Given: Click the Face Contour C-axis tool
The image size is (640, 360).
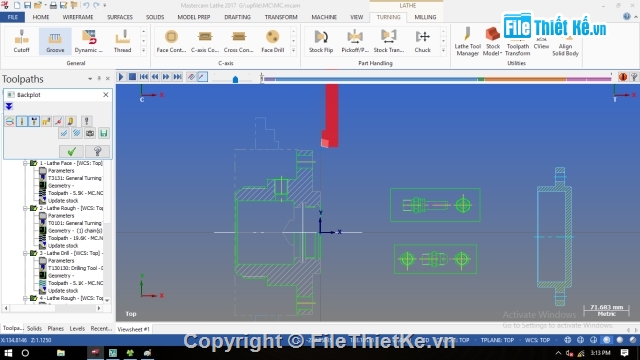Looking at the screenshot, I should [171, 41].
